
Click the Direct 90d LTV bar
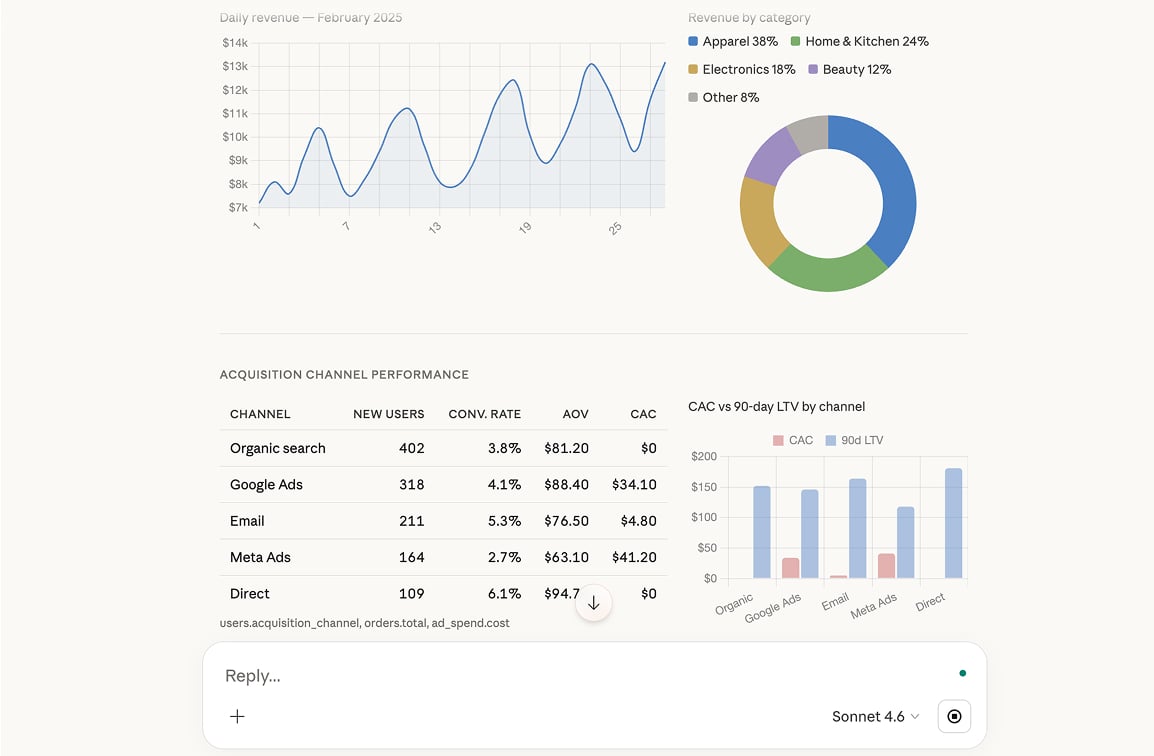point(953,523)
